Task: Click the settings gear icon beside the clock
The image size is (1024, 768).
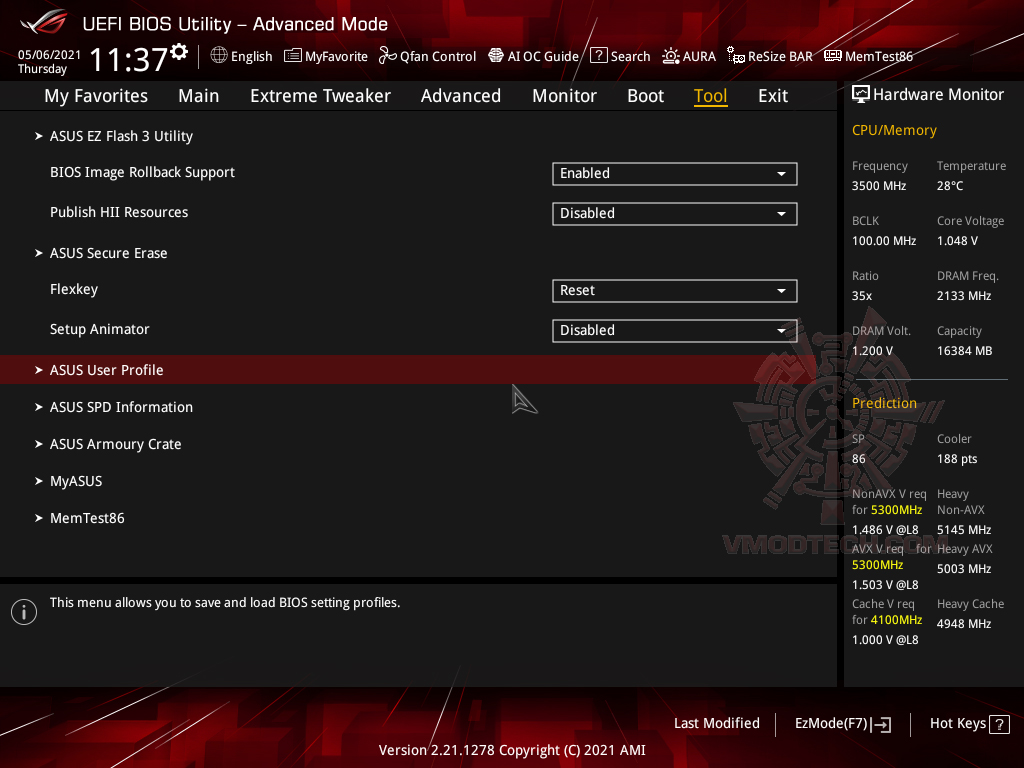Action: click(179, 52)
